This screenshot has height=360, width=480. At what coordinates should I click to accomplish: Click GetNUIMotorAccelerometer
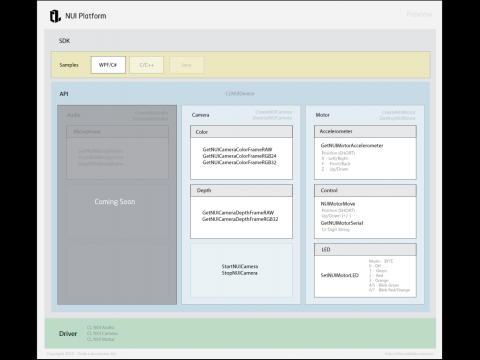352,146
